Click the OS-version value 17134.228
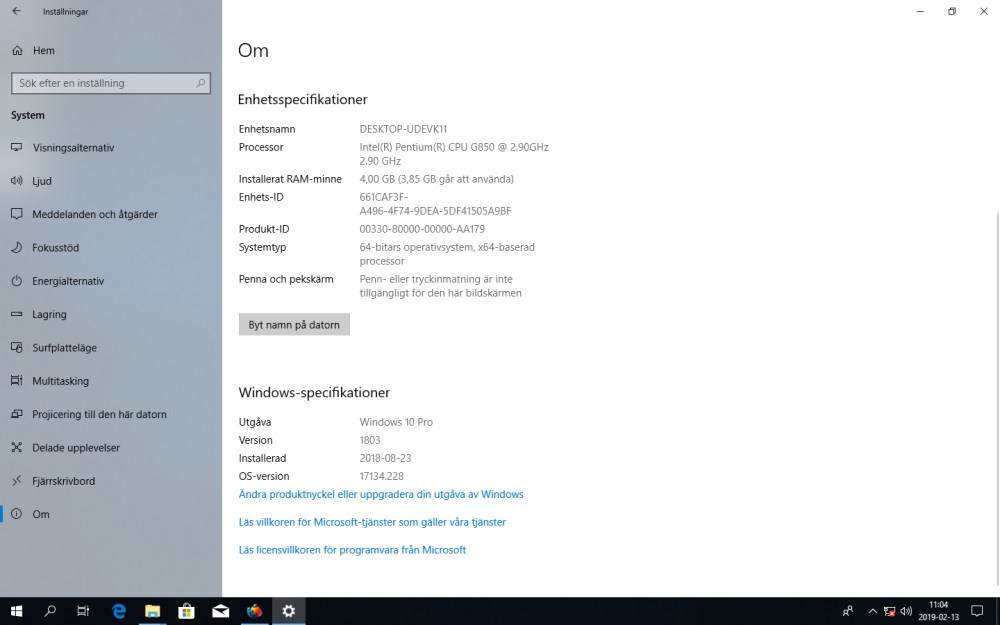The width and height of the screenshot is (1000, 625). coord(381,476)
